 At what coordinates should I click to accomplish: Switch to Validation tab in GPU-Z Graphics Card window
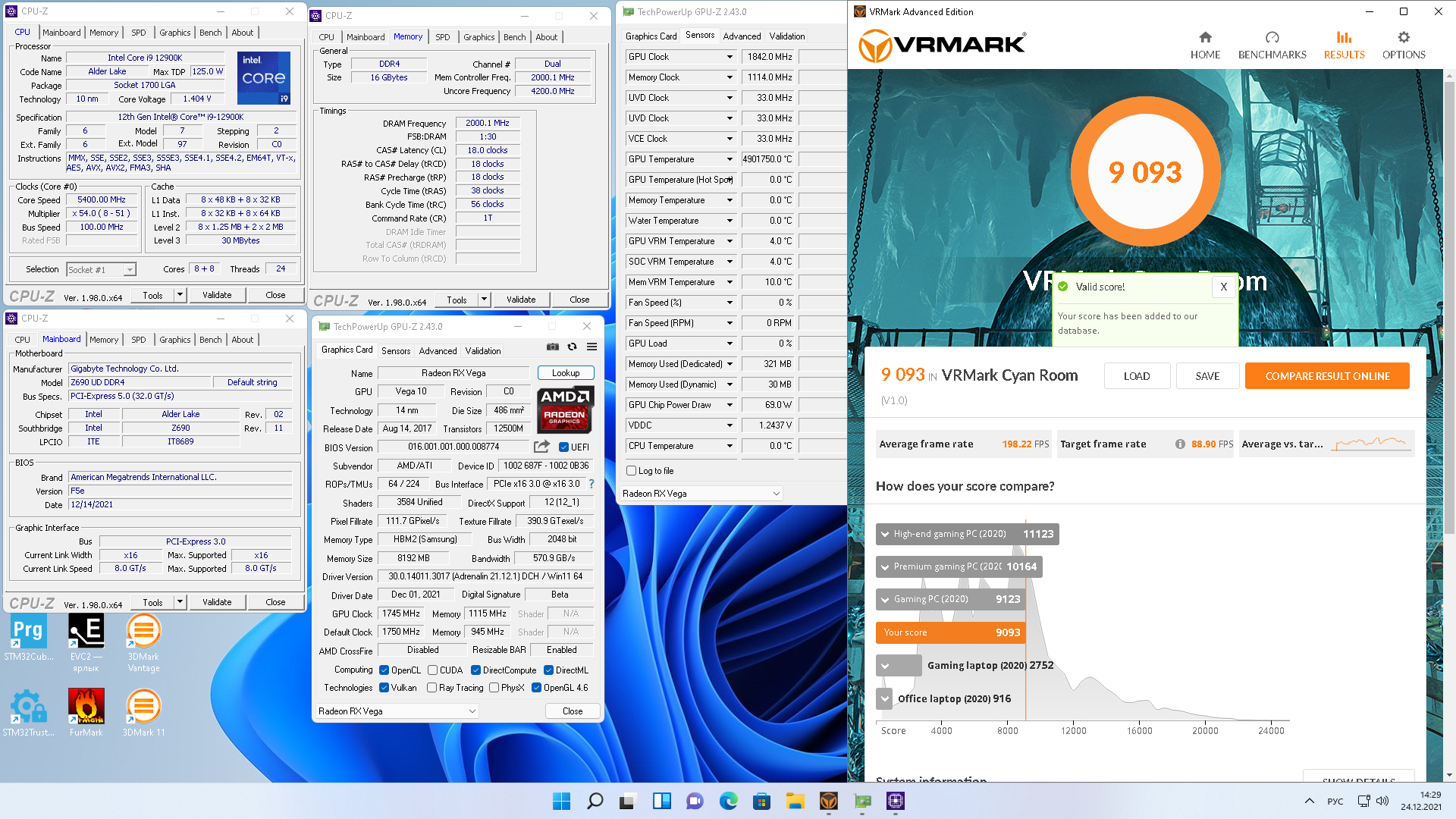pos(483,351)
